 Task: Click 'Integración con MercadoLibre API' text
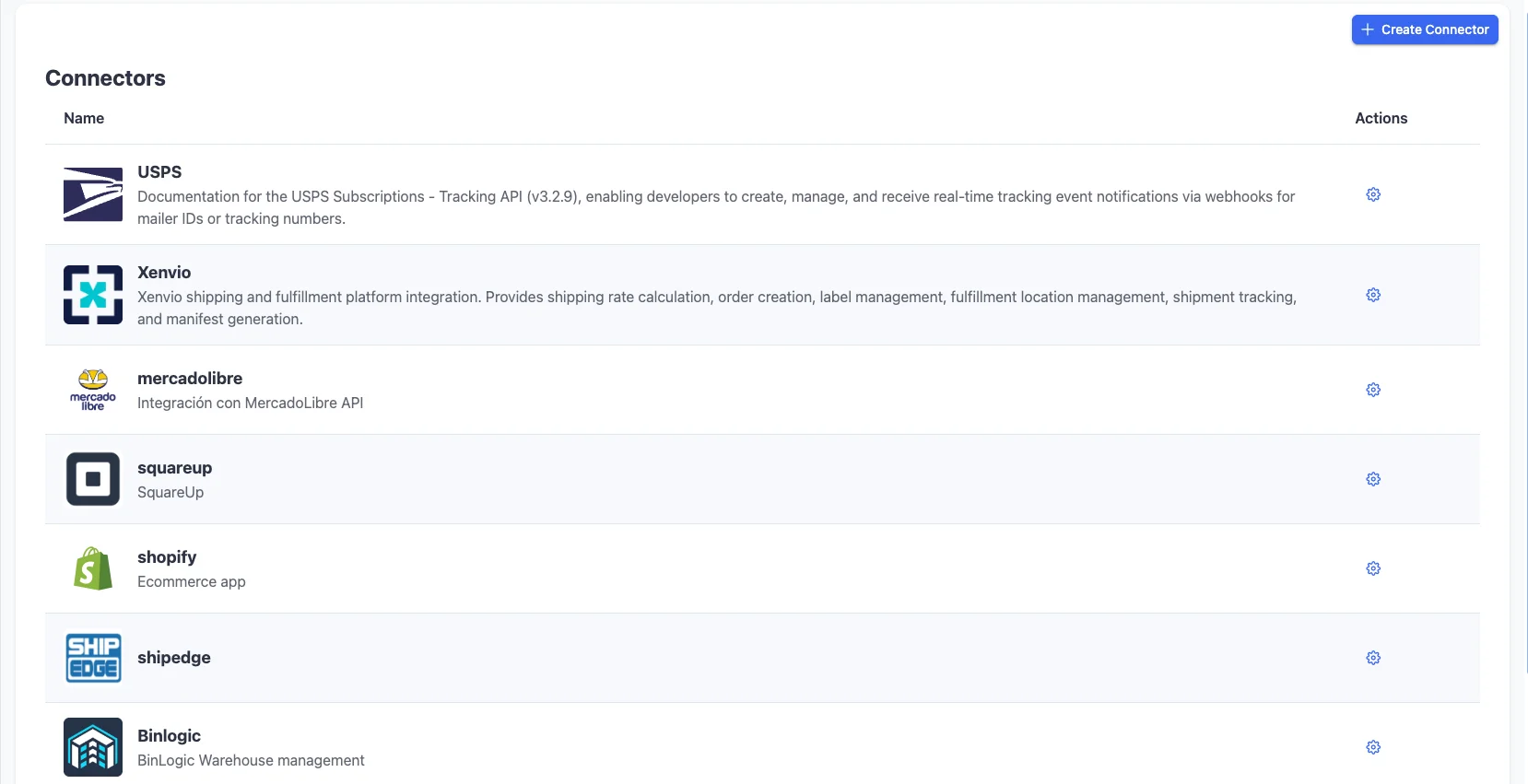click(x=251, y=403)
